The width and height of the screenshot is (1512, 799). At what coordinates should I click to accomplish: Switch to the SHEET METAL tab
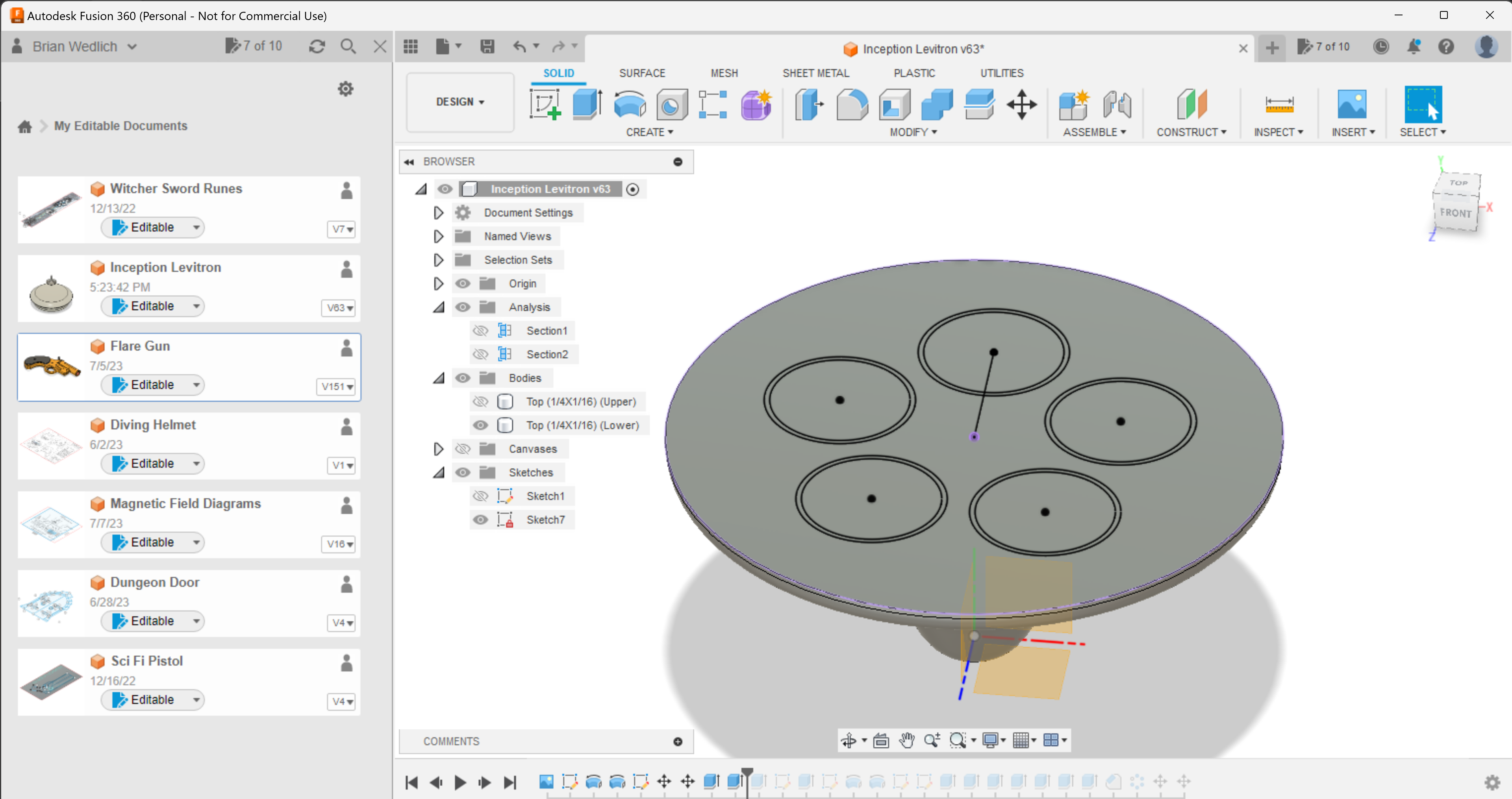coord(816,73)
